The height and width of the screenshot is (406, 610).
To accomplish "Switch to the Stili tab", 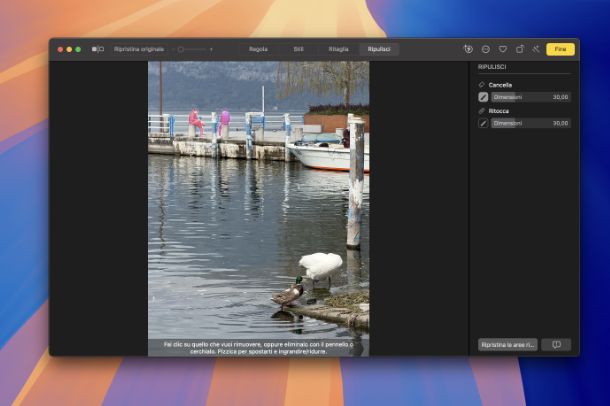I will (298, 49).
